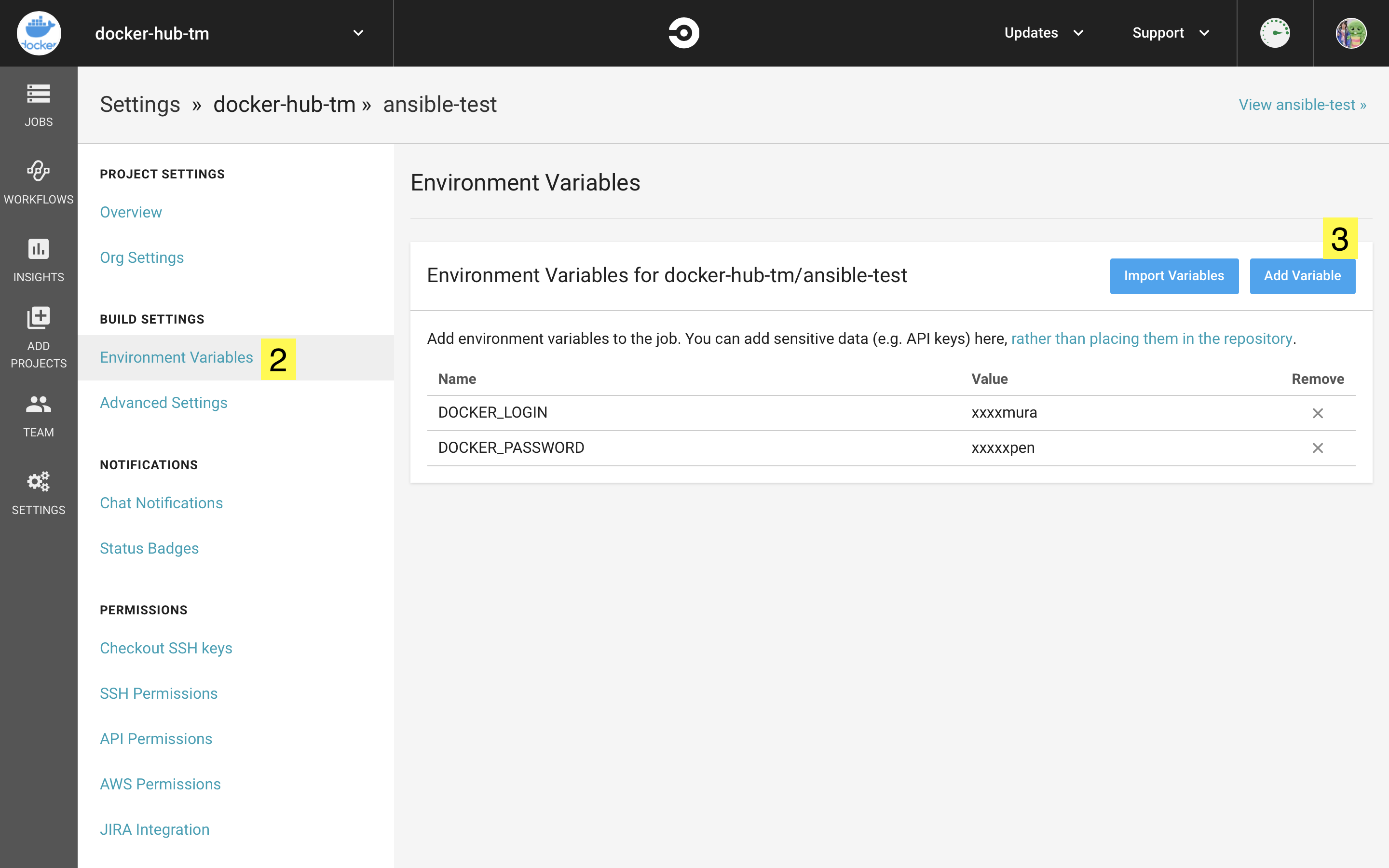Screen dimensions: 1389x868
Task: Click the DOCKER_LOGIN name cell
Action: pyautogui.click(x=492, y=413)
